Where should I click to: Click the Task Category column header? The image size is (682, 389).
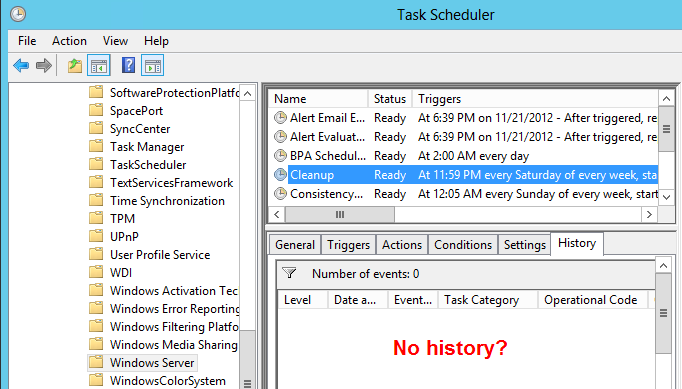pyautogui.click(x=488, y=300)
